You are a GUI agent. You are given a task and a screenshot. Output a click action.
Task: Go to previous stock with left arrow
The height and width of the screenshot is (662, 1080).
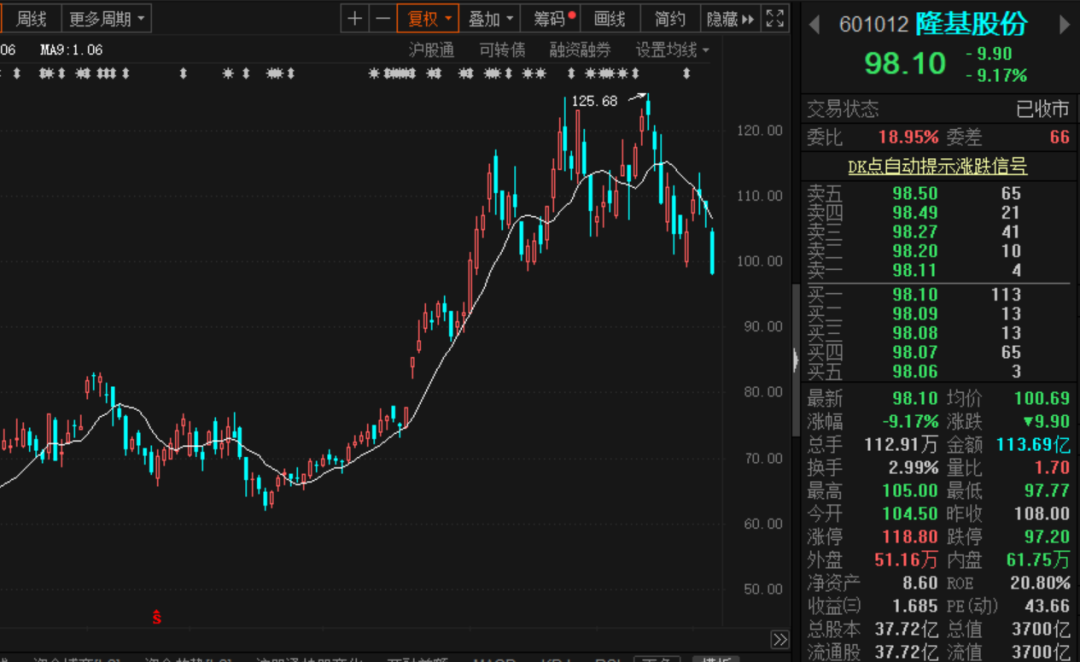click(x=814, y=23)
